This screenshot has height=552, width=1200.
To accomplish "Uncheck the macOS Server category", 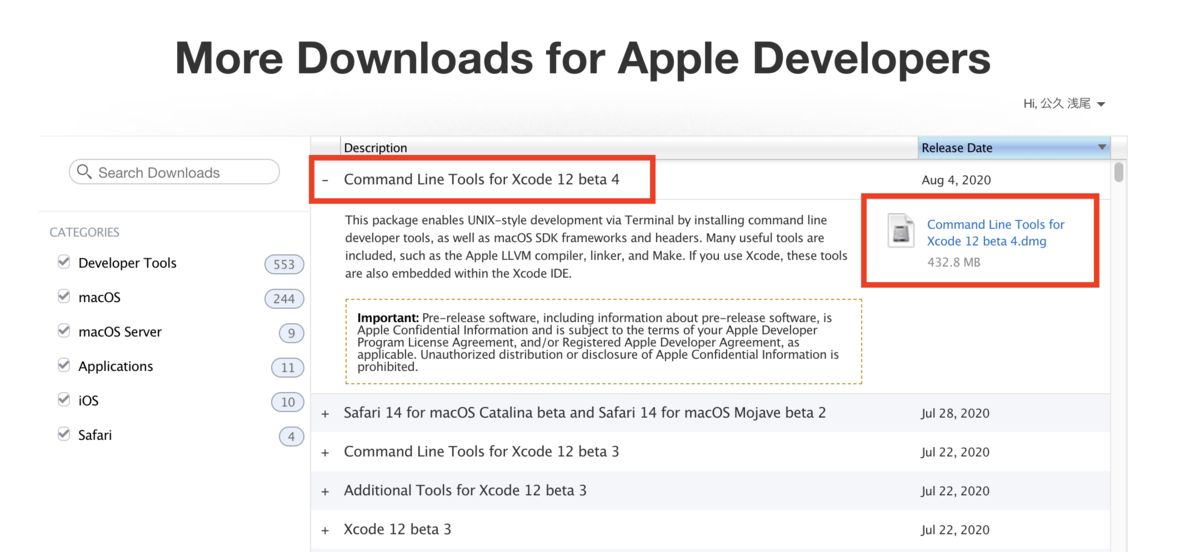I will click(64, 331).
